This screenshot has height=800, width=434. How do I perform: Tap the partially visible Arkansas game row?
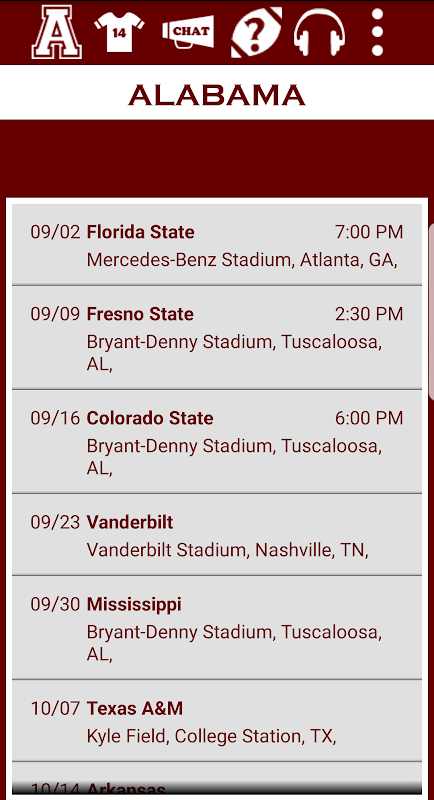click(217, 779)
